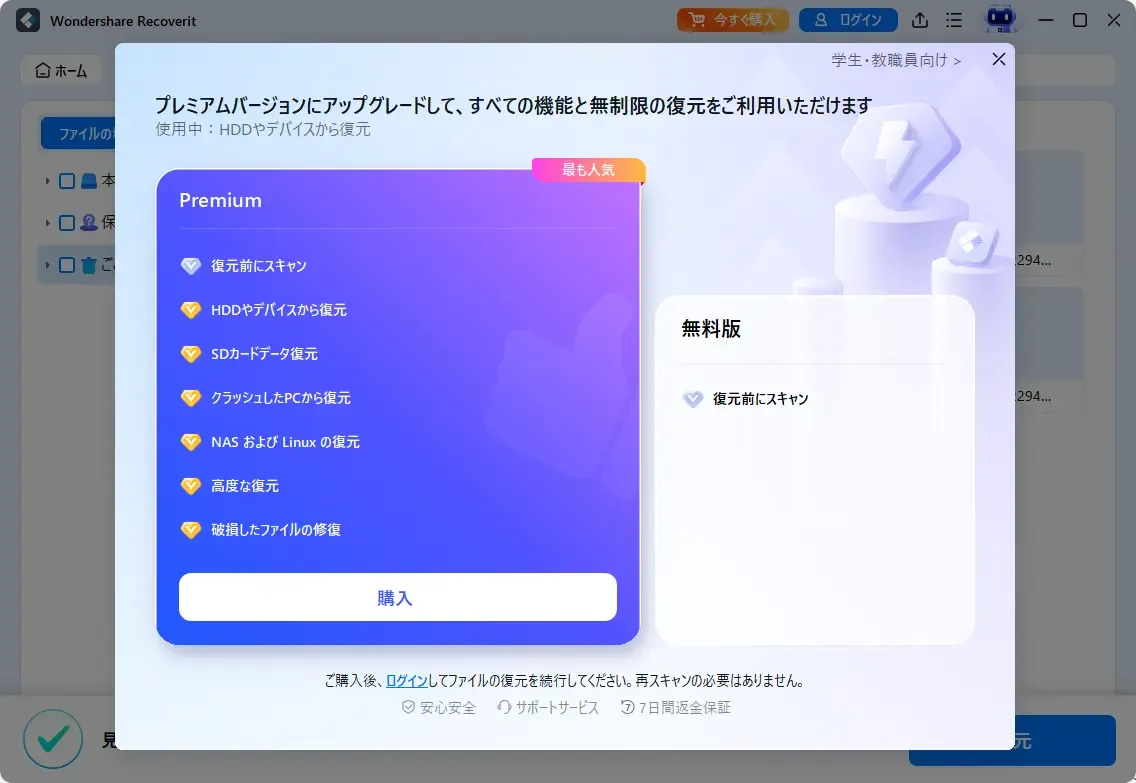Click gold diamond beside クラッシュしたPCから復元
The height and width of the screenshot is (783, 1136).
click(191, 398)
